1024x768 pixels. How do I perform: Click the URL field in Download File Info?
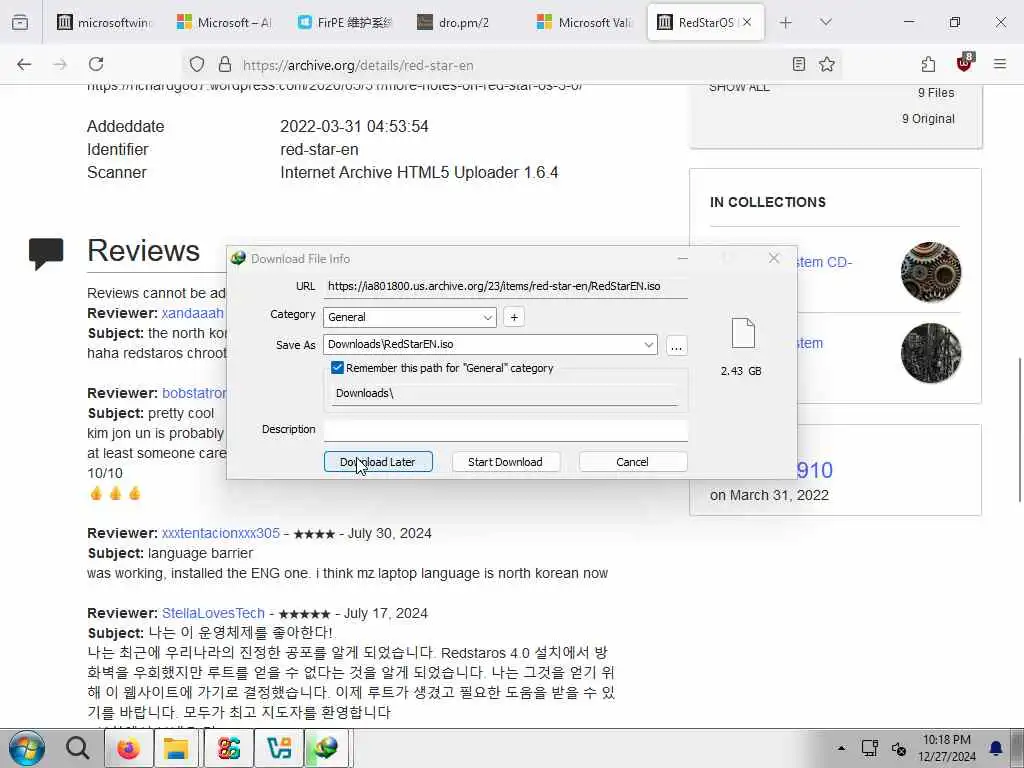pyautogui.click(x=505, y=286)
